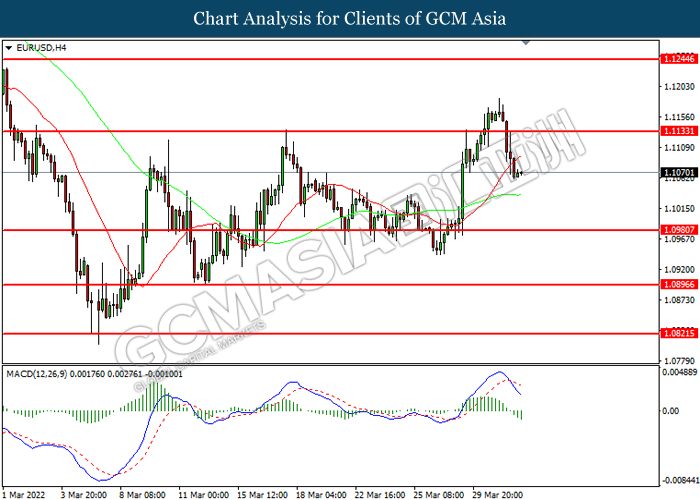Select the MACD scale value -0.008441
The height and width of the screenshot is (500, 700).
tap(679, 480)
